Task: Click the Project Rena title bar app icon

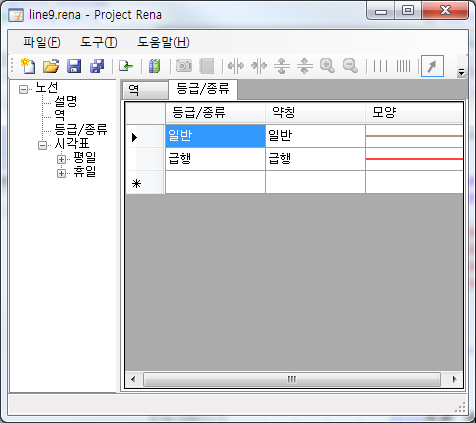Action: click(x=16, y=15)
